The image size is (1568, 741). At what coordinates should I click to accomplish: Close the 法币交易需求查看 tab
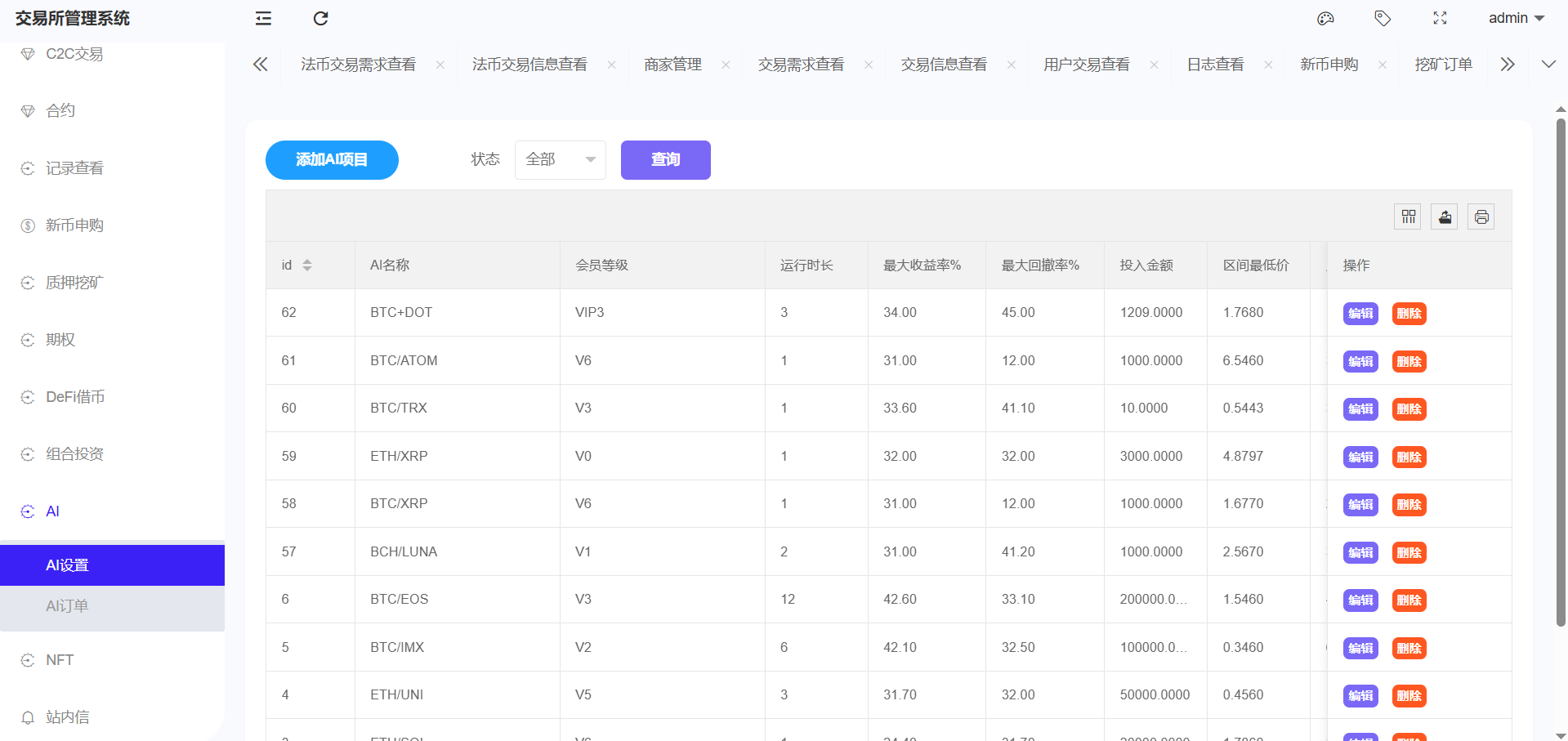440,65
